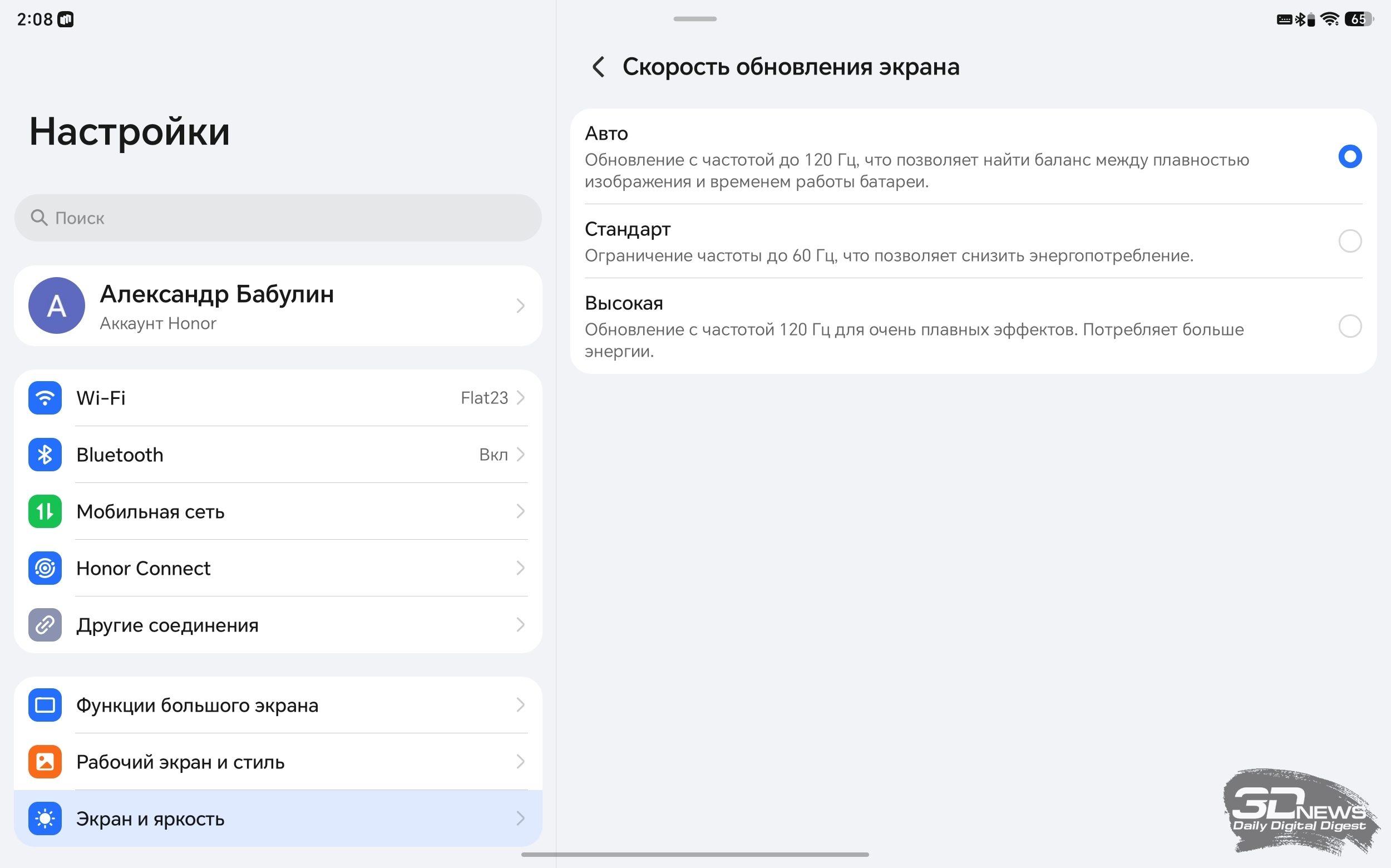The image size is (1391, 868).
Task: Open the Другие соединения settings entry
Action: click(278, 625)
